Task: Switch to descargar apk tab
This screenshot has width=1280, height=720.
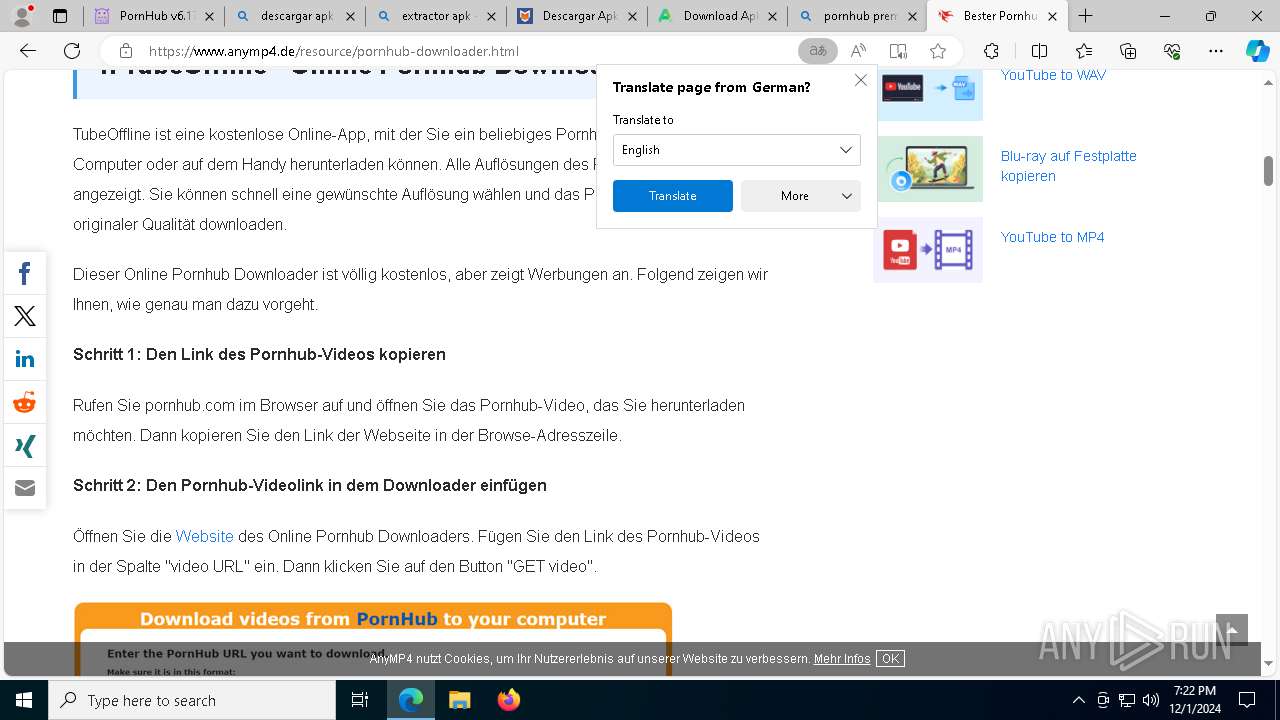Action: pos(295,16)
